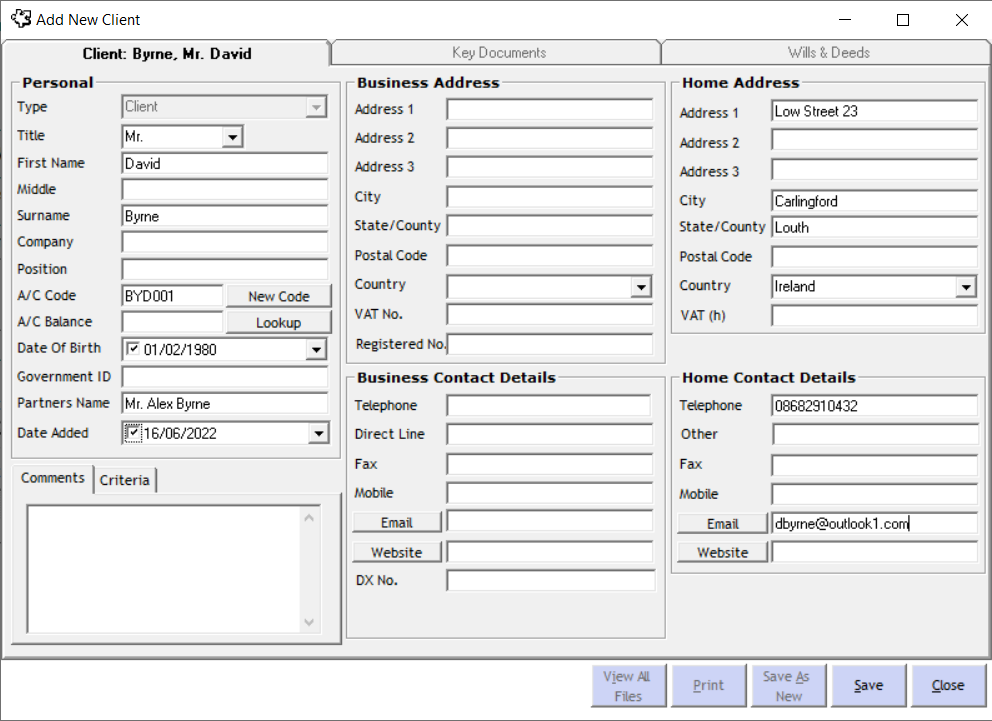The height and width of the screenshot is (721, 992).
Task: Click the Business Address 1 field
Action: click(549, 109)
